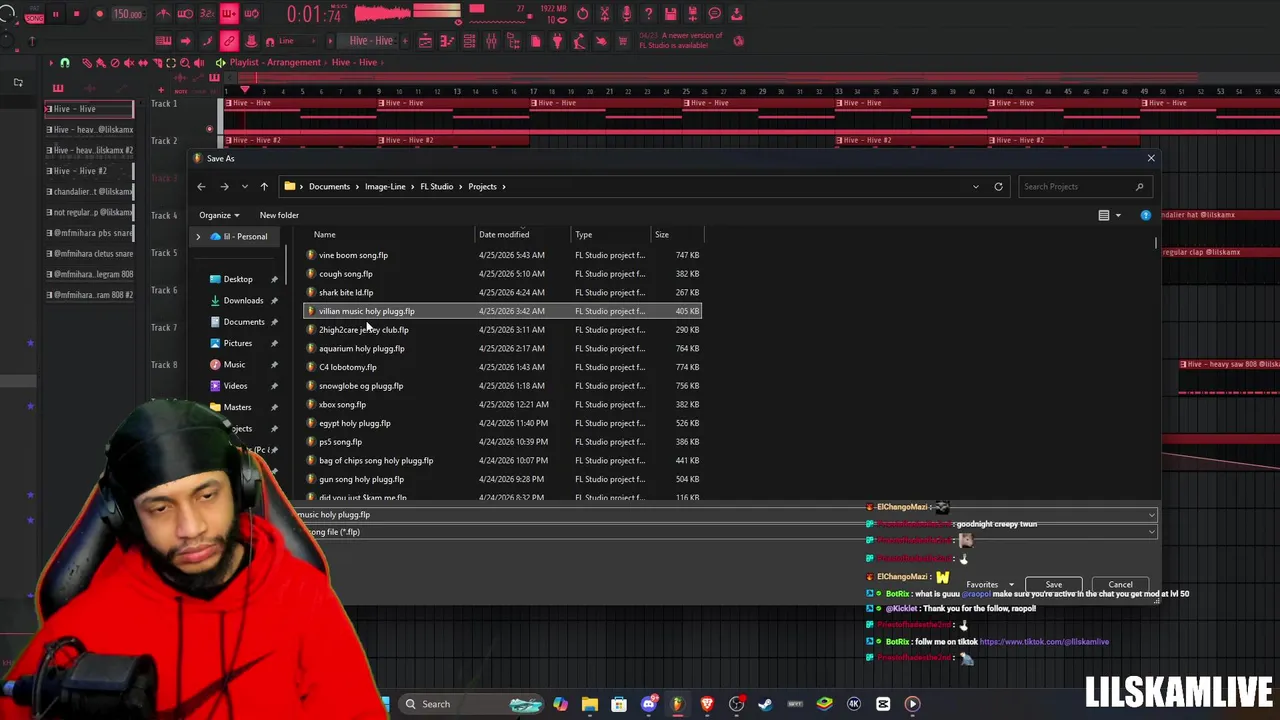
Task: Open the playlist view icon
Action: [425, 41]
